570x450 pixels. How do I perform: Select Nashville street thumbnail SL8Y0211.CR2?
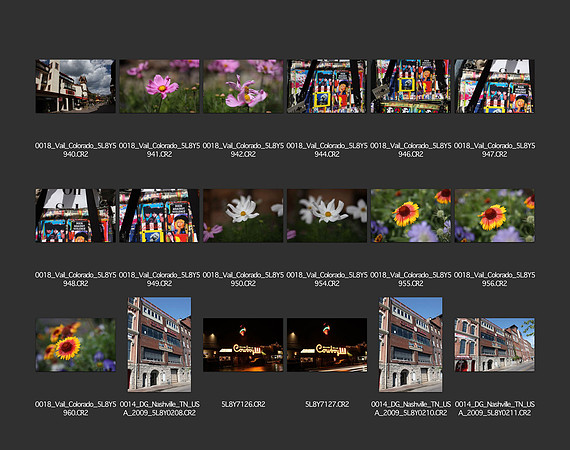(494, 345)
